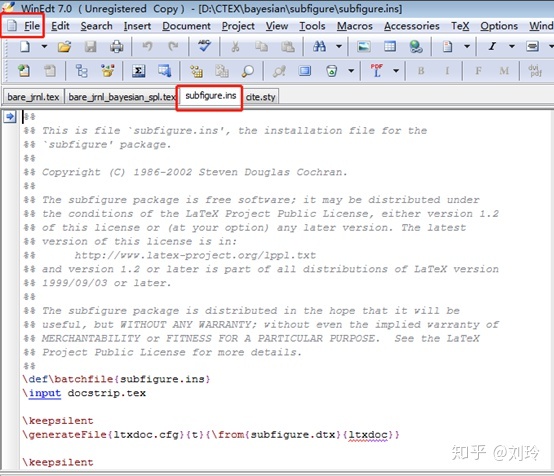Click the recycle bin erase files icon
554x476 pixels.
click(331, 71)
